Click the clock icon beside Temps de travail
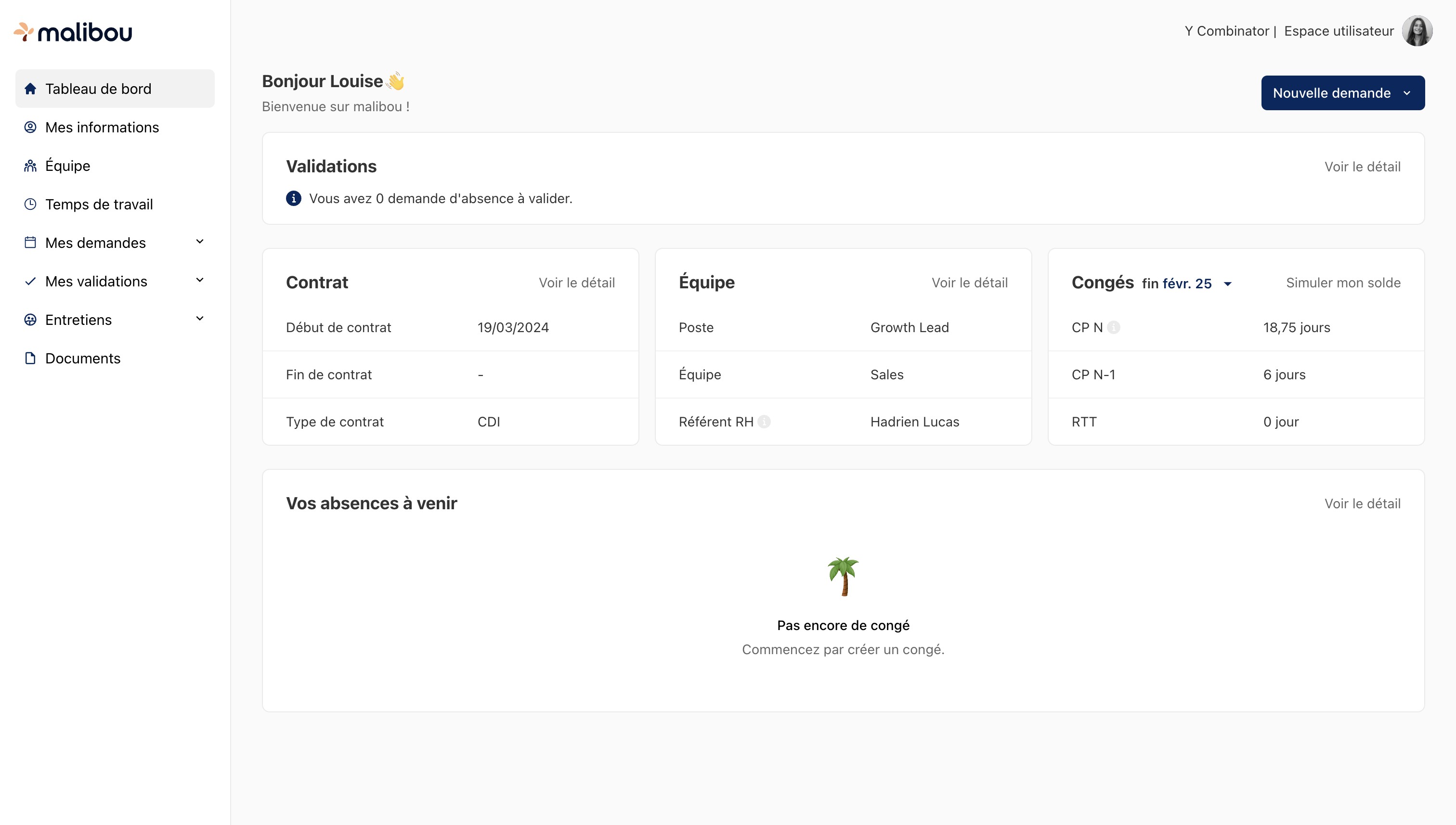Viewport: 1456px width, 825px height. point(31,204)
